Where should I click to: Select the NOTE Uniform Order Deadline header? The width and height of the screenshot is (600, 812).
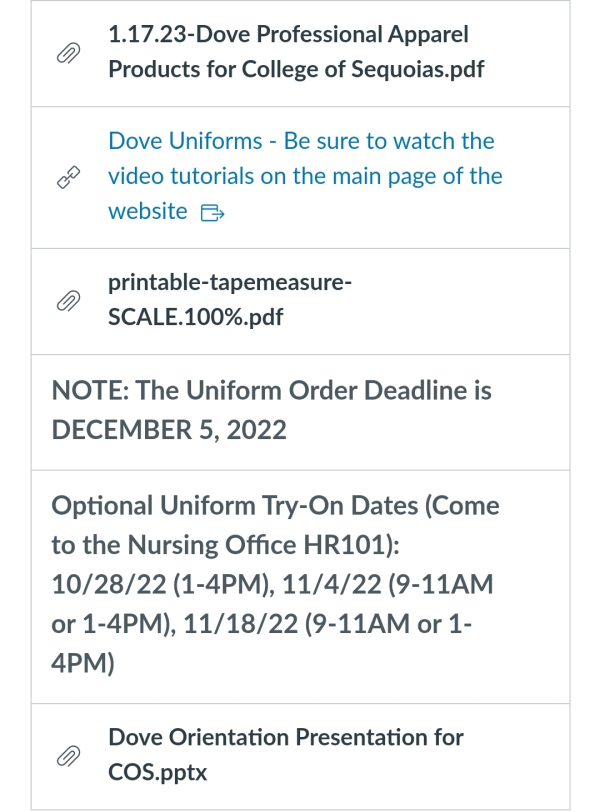coord(272,410)
